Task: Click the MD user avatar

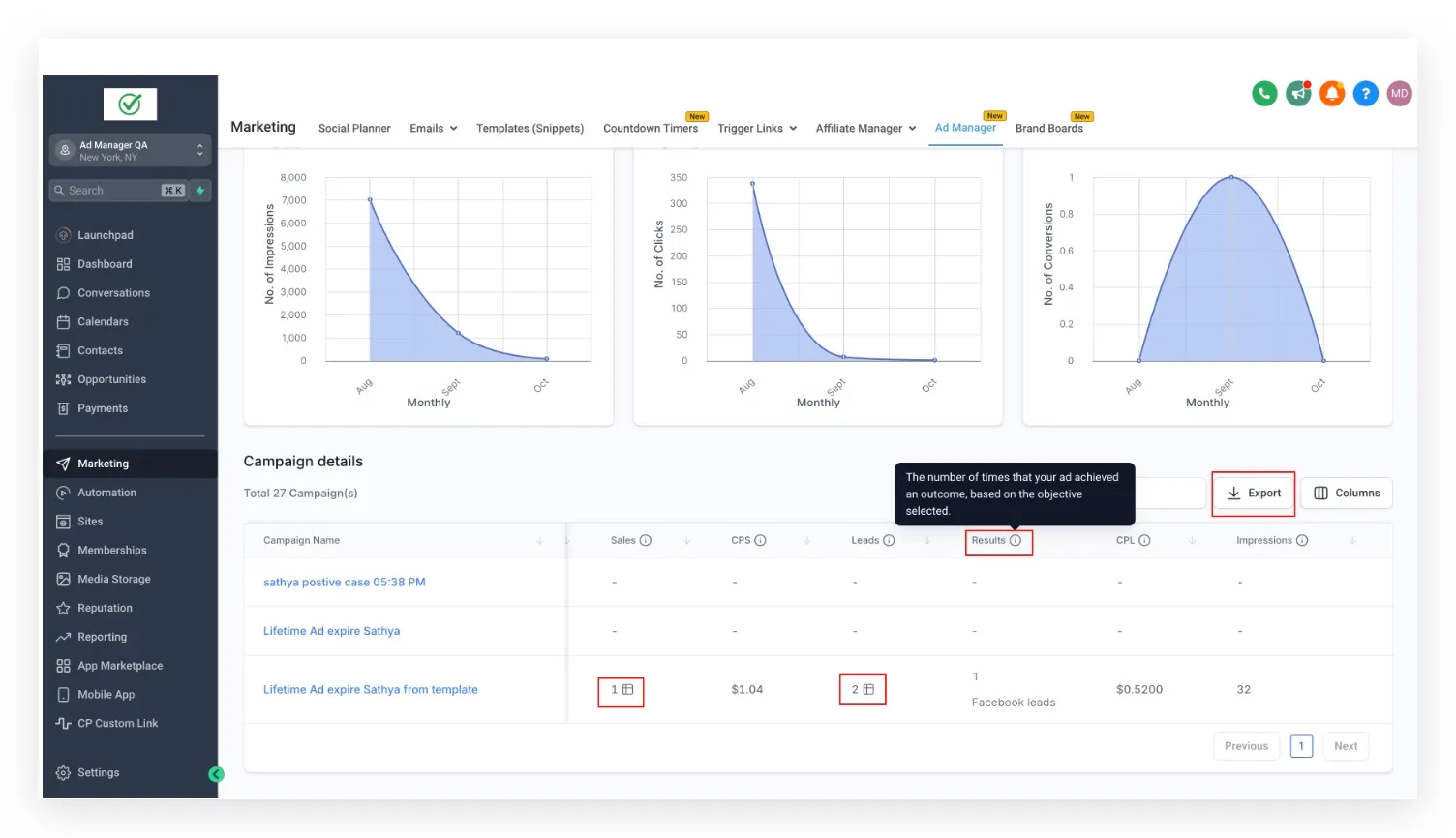Action: (1399, 94)
